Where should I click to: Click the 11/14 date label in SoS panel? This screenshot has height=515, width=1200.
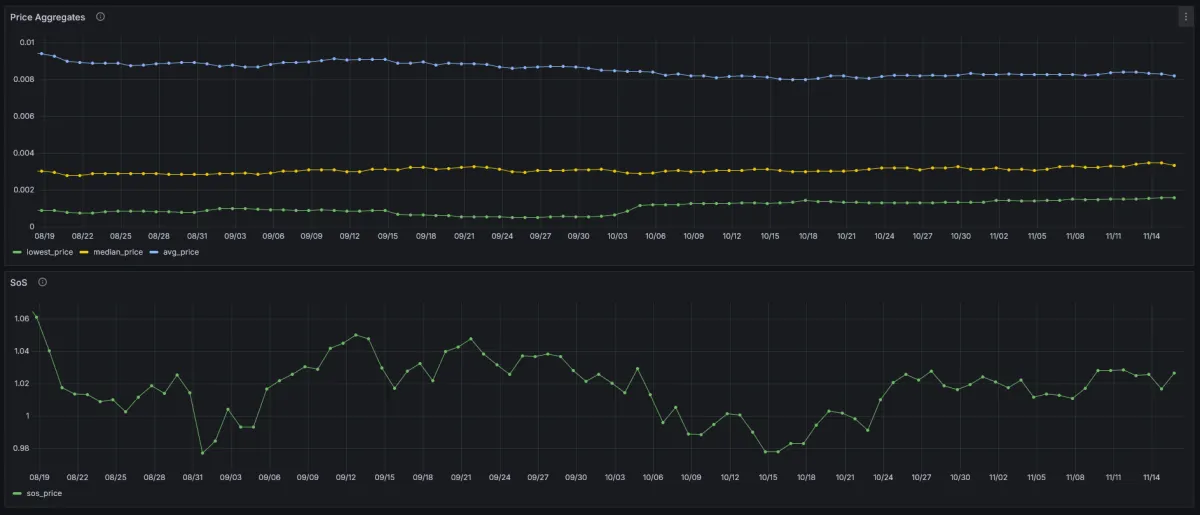click(1151, 478)
